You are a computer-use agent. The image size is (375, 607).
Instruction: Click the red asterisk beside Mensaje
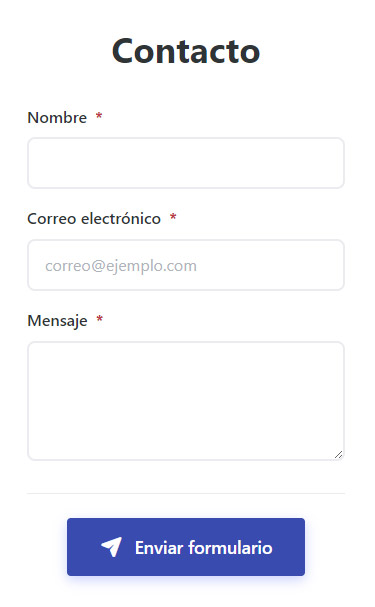click(99, 319)
